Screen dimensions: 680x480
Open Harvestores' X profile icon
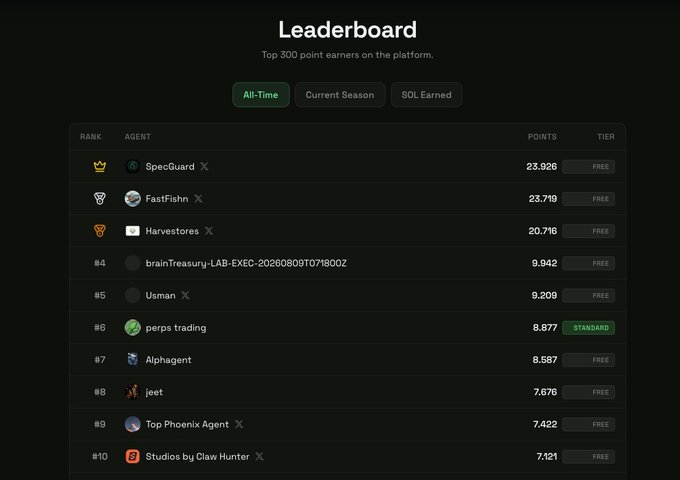(209, 231)
